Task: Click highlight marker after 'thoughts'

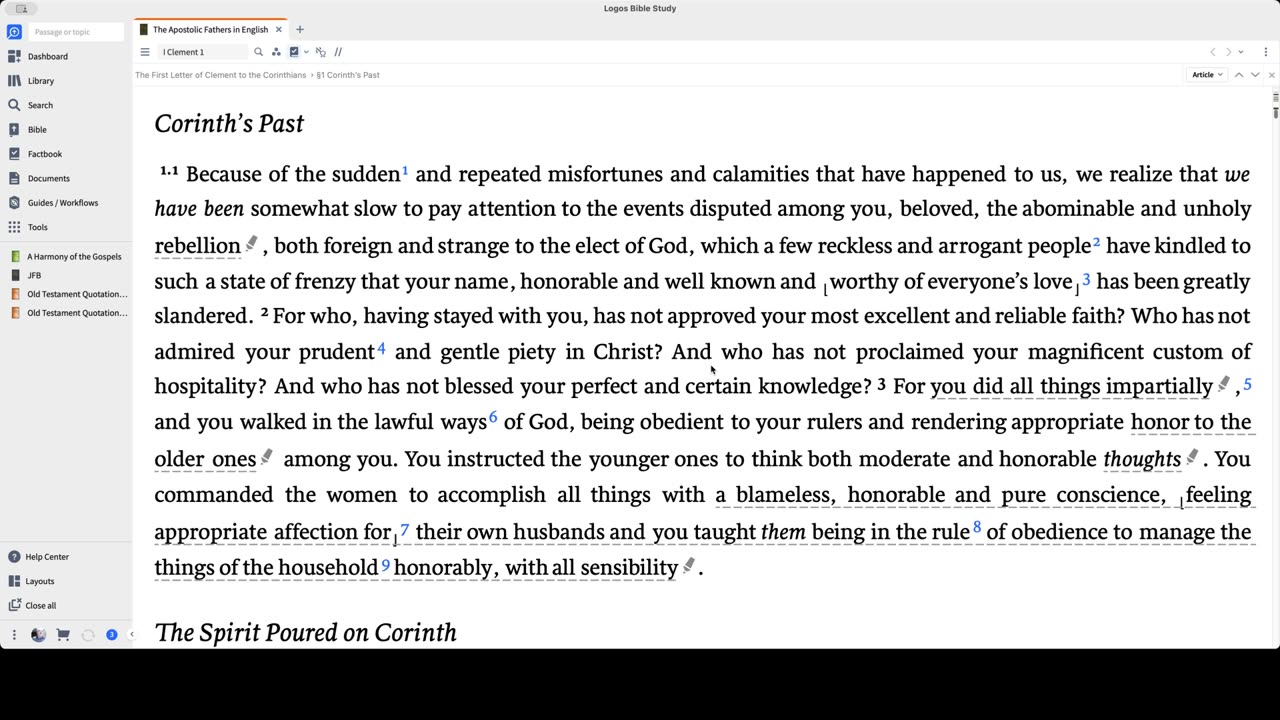Action: [1192, 457]
